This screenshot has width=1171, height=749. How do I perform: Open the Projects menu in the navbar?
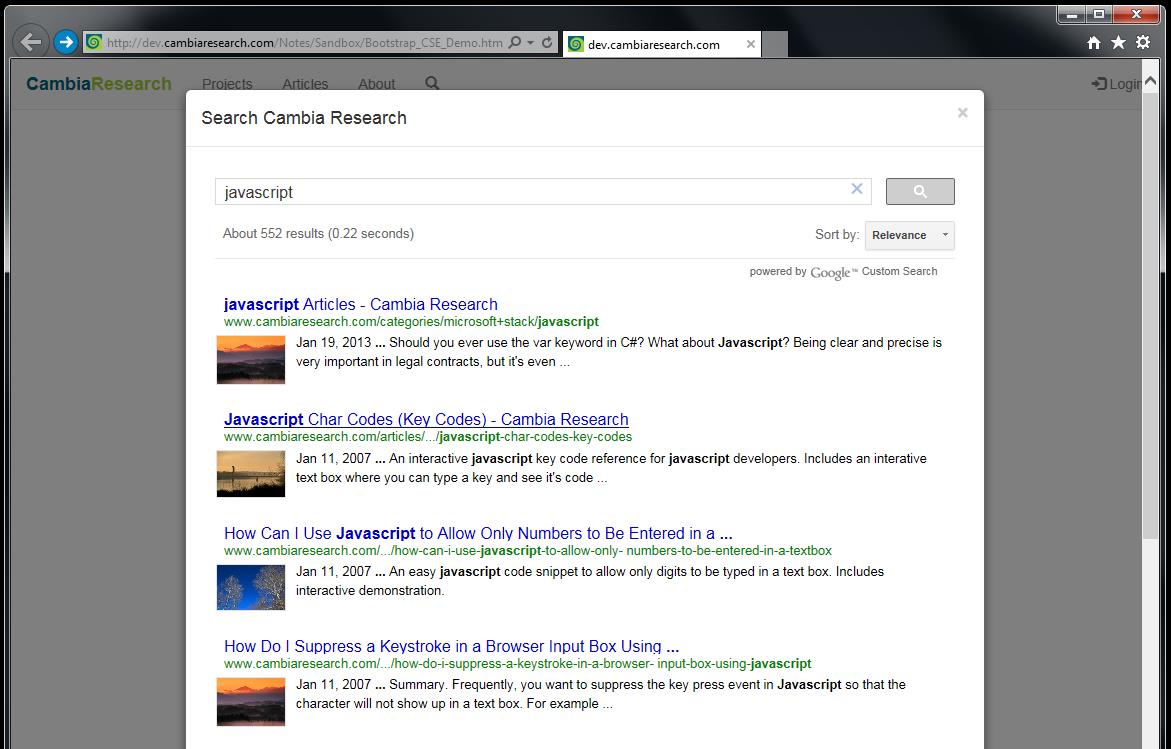point(227,84)
